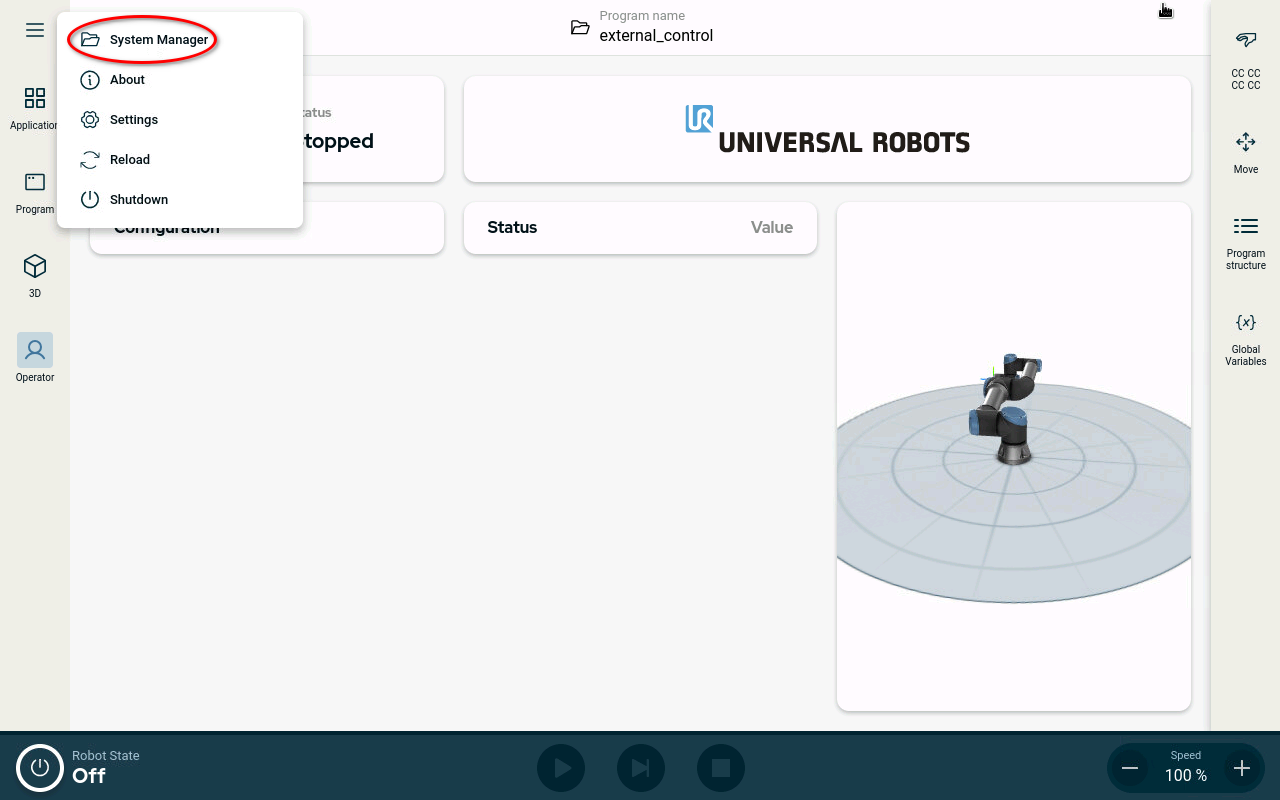Viewport: 1280px width, 800px height.
Task: Click the Value column header
Action: click(x=772, y=227)
